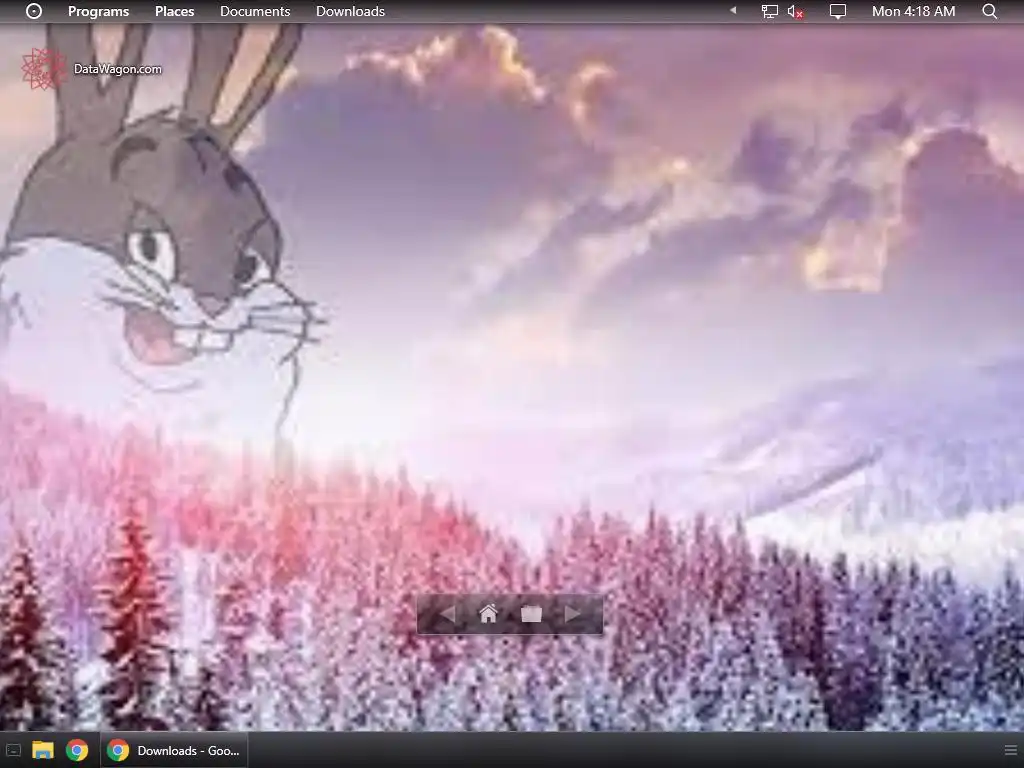Screen dimensions: 1024x768
Task: Open the Documents menu
Action: 255,11
